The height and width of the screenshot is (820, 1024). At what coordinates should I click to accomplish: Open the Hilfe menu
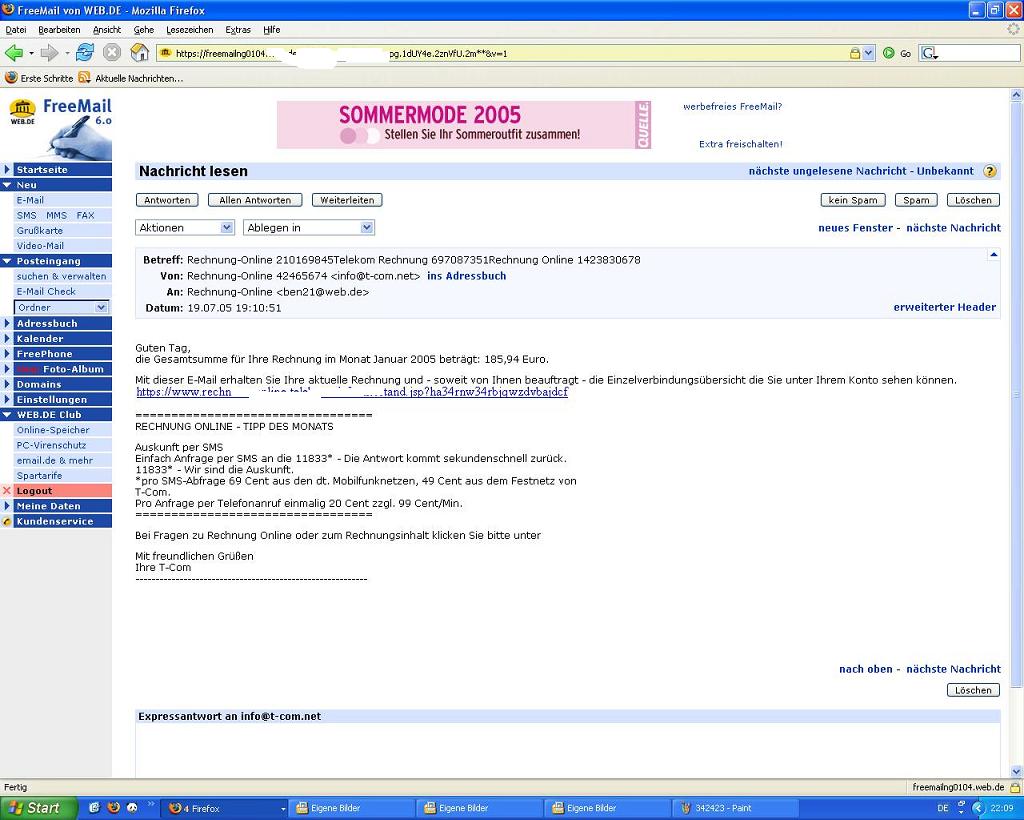(x=272, y=30)
